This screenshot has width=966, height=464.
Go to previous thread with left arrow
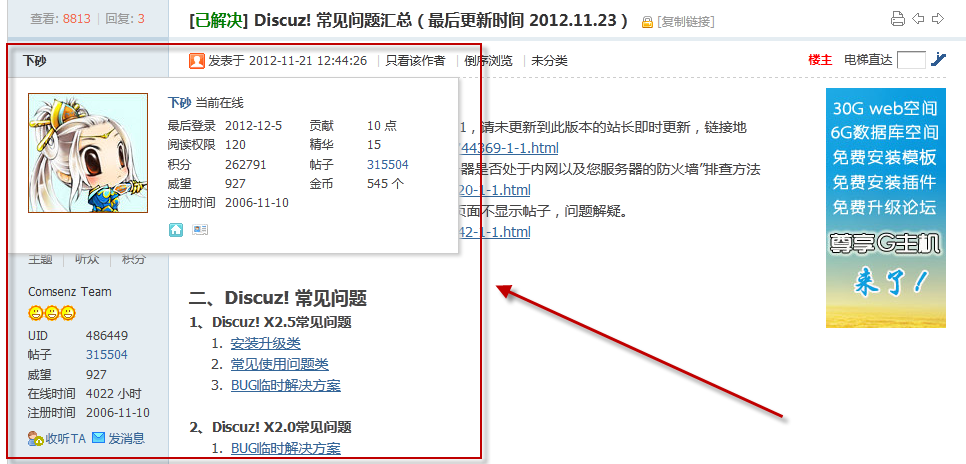click(918, 18)
